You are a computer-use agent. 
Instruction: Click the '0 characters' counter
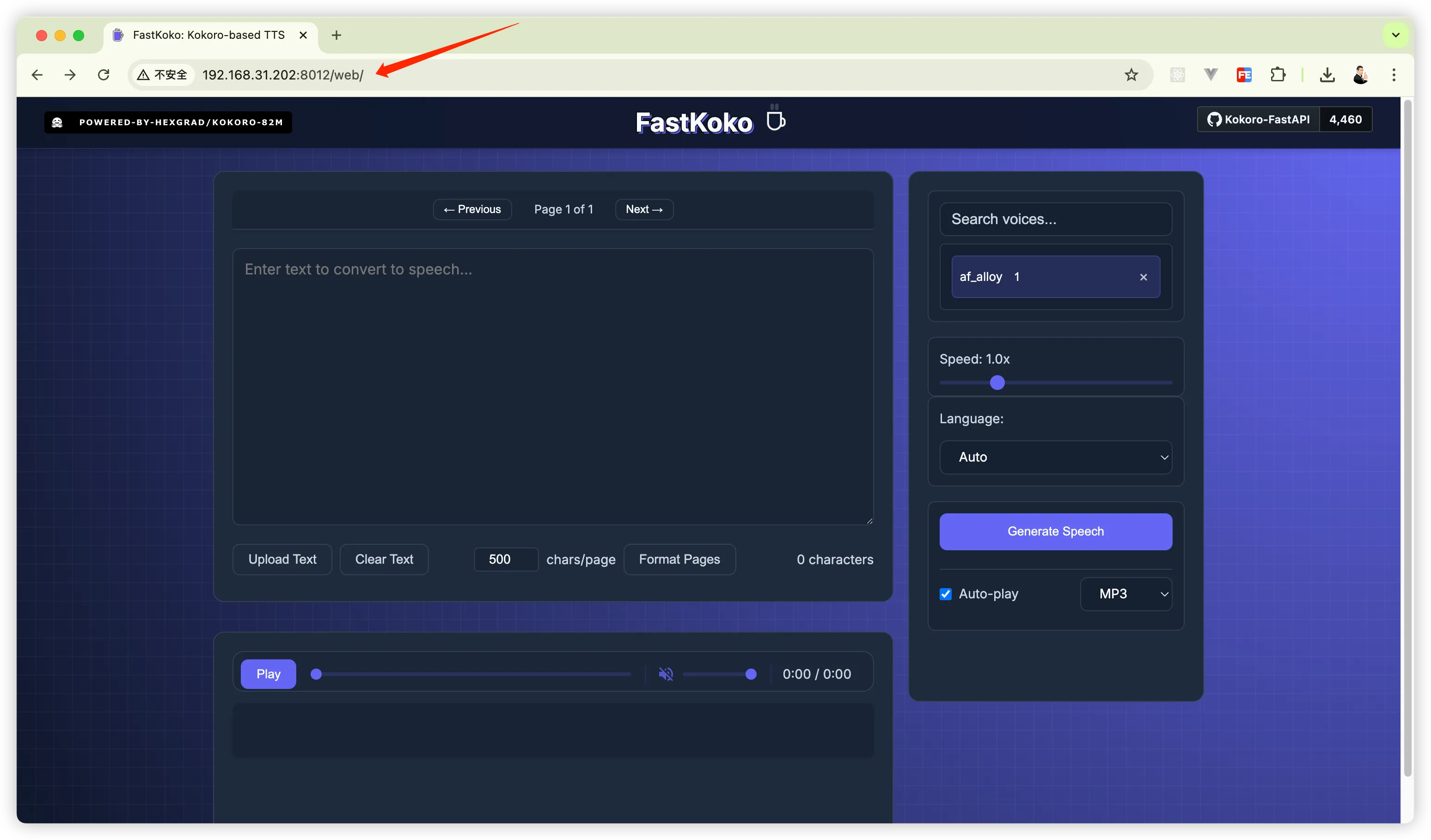click(x=835, y=560)
